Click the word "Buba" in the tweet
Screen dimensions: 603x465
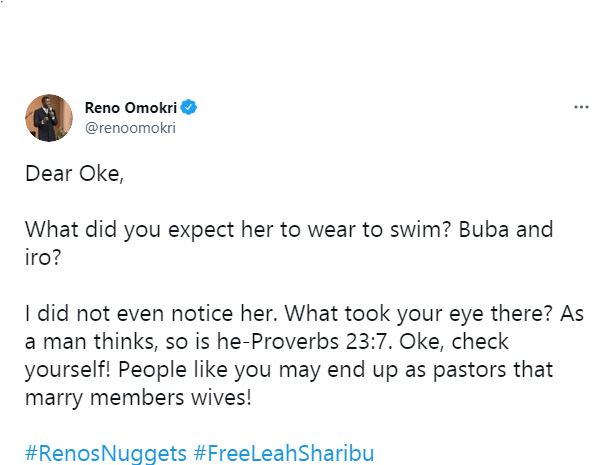point(485,229)
